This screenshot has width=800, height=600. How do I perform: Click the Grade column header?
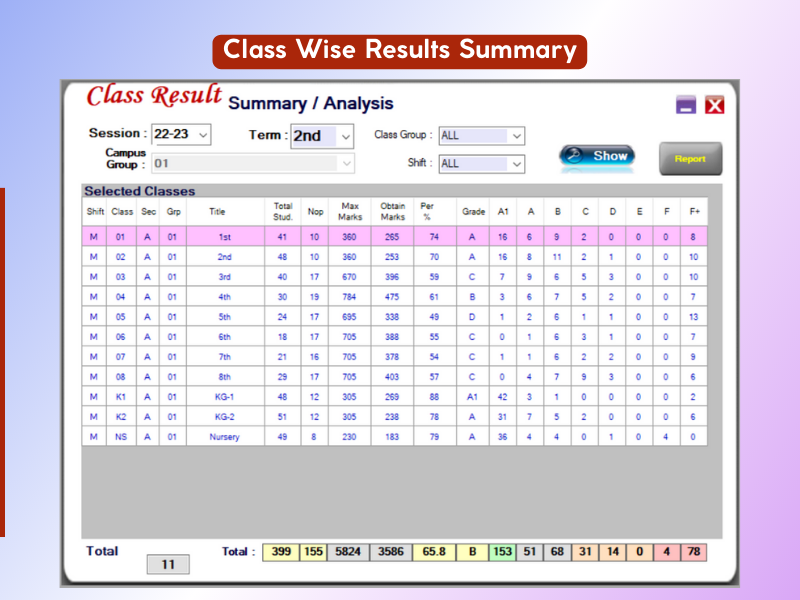pyautogui.click(x=473, y=212)
